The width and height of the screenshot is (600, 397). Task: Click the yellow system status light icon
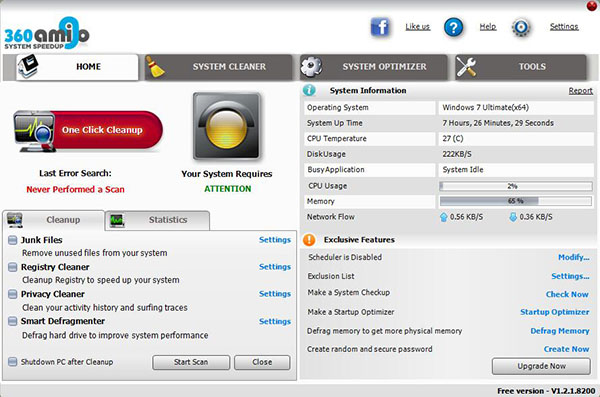click(x=227, y=126)
